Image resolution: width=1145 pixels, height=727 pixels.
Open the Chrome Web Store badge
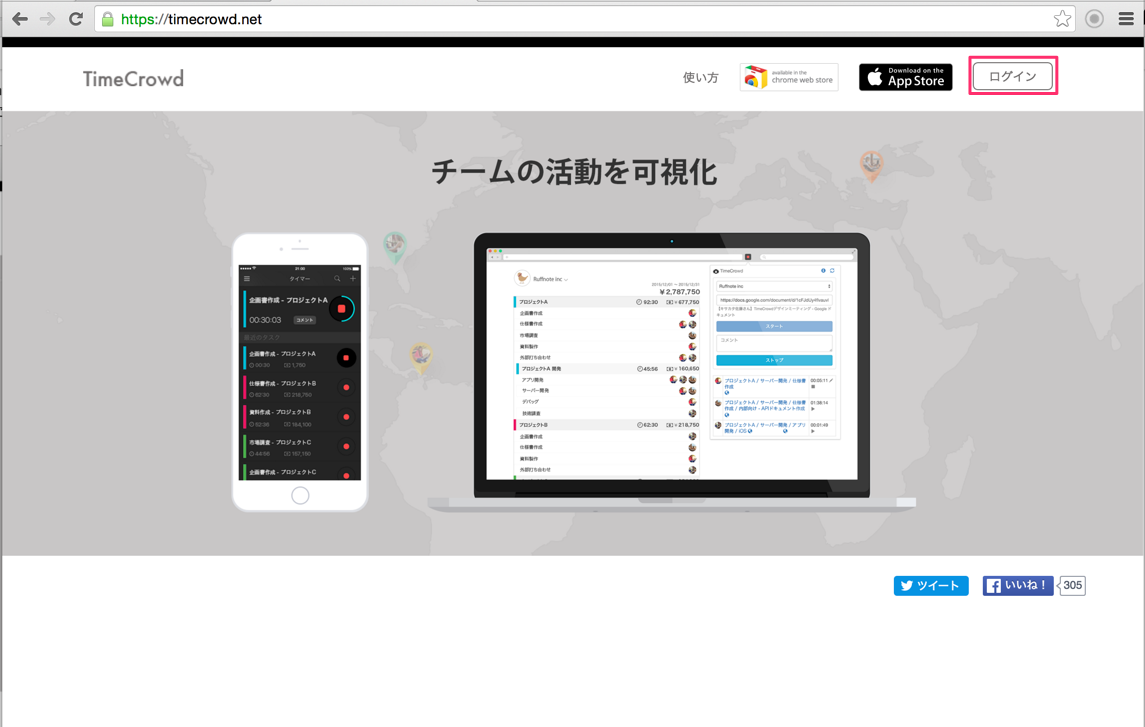click(788, 78)
